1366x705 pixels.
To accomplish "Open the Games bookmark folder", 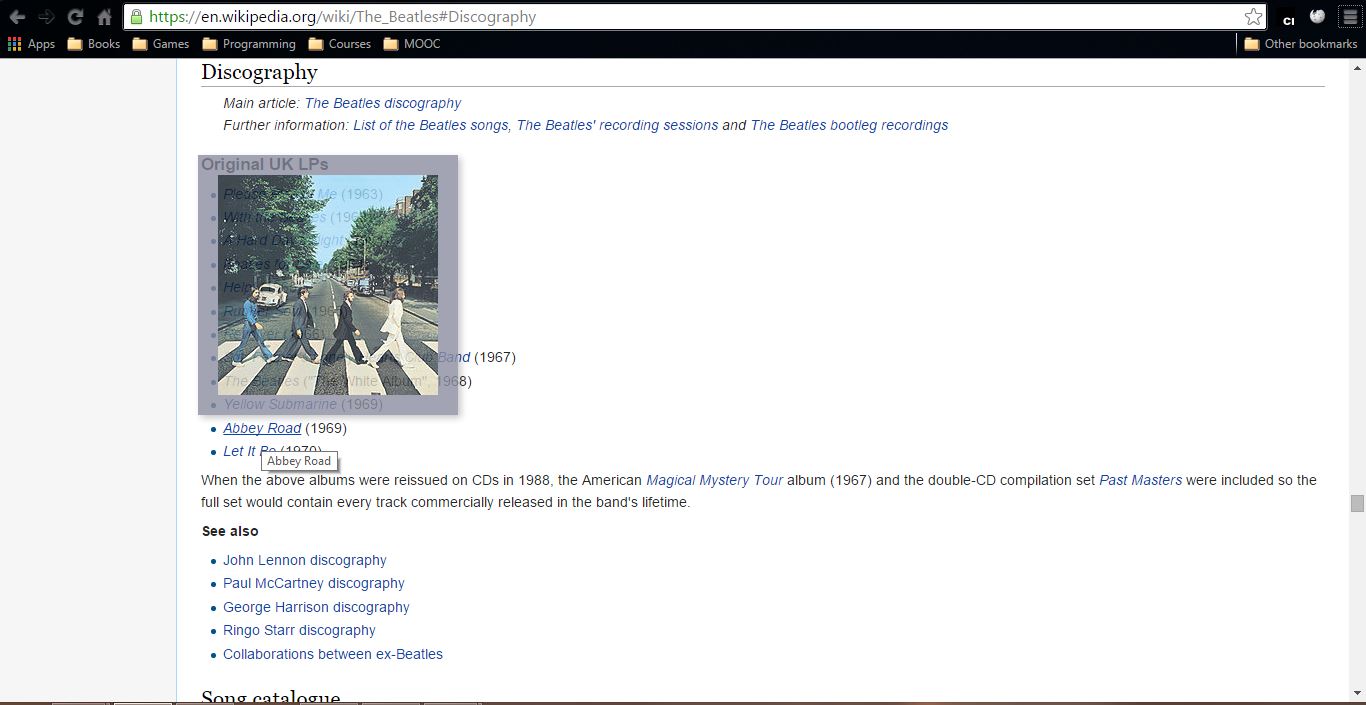I will (x=161, y=44).
